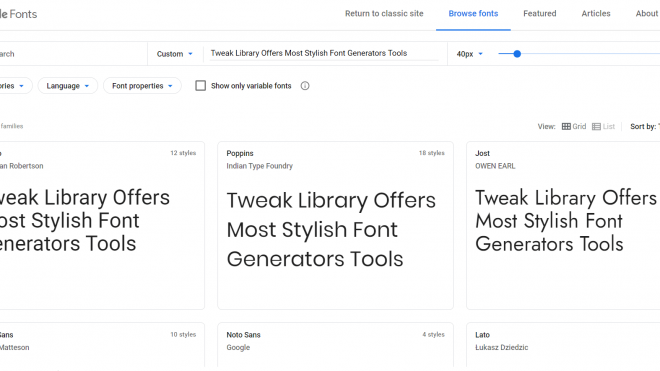
Task: Expand the Language filter dropdown
Action: (x=68, y=86)
